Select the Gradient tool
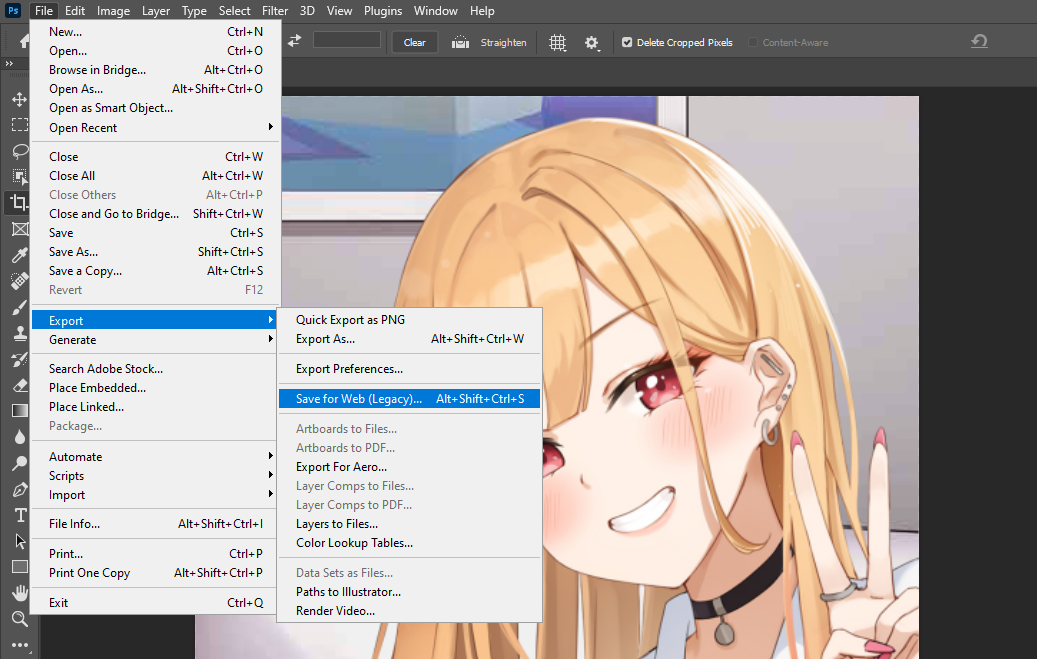 19,411
